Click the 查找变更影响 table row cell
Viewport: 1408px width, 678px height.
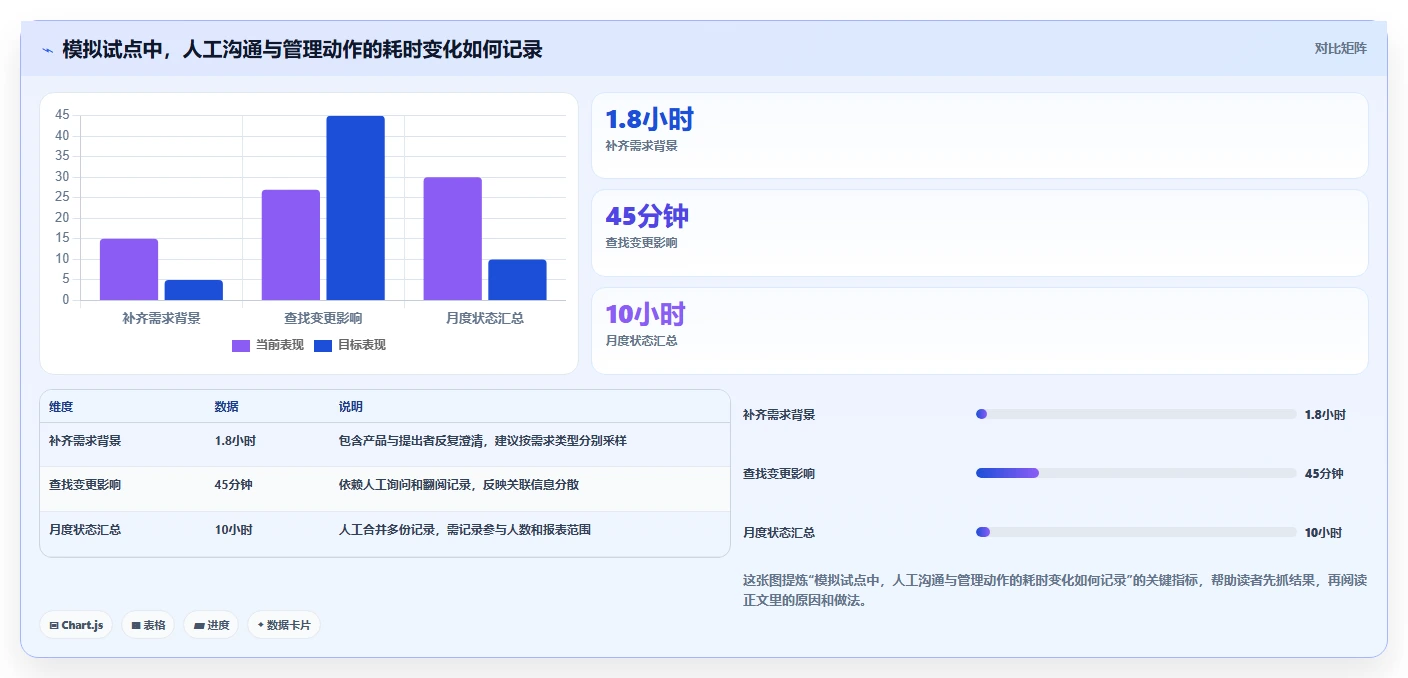85,485
